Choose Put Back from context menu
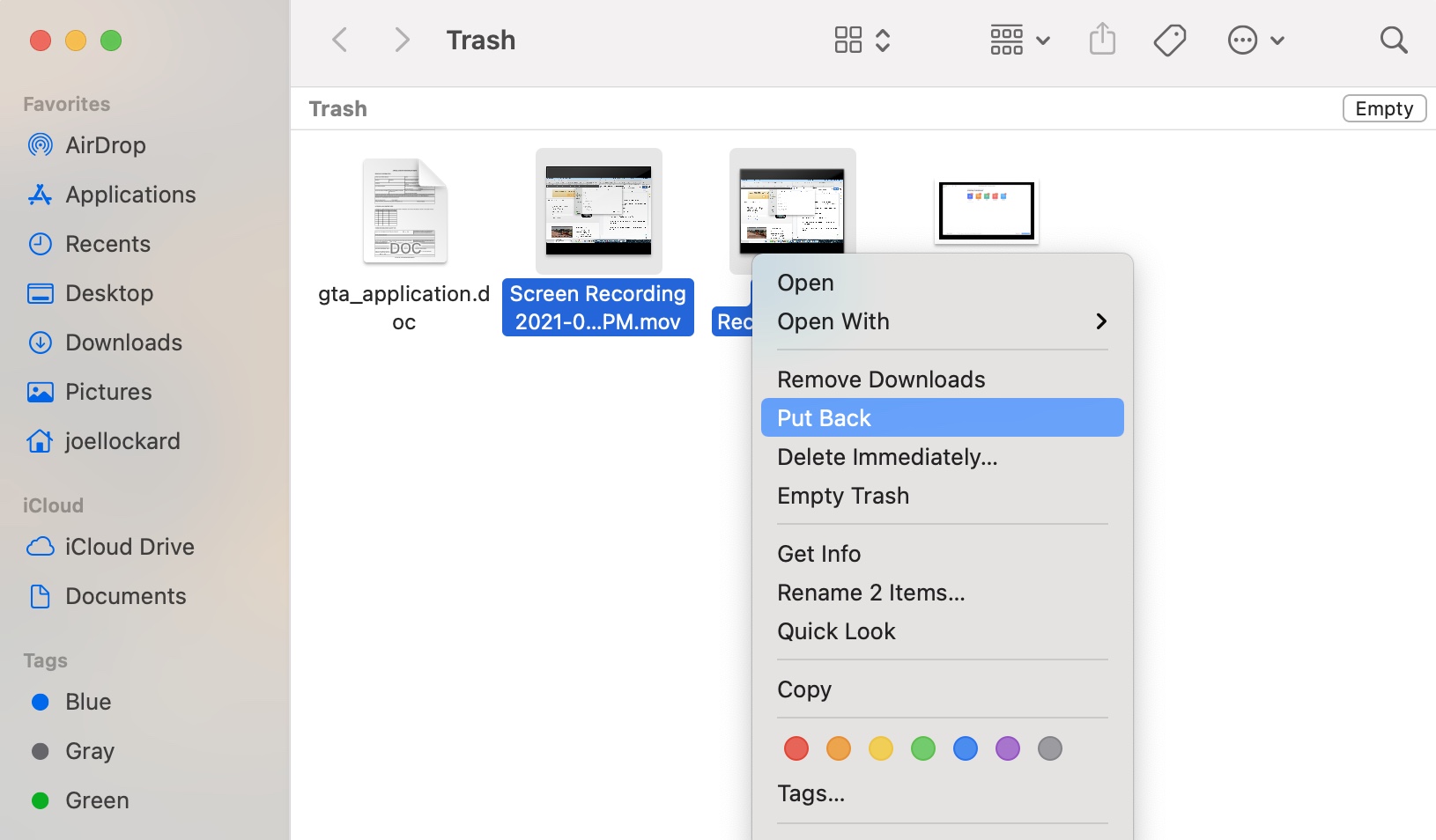The width and height of the screenshot is (1436, 840). tap(942, 417)
